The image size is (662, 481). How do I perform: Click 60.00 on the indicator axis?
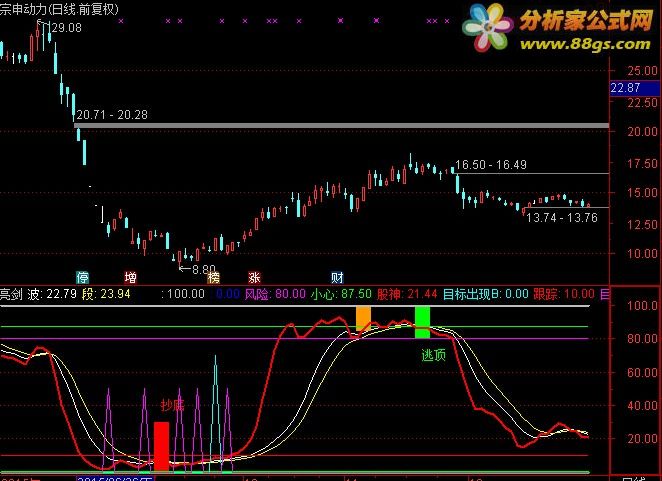[642, 372]
